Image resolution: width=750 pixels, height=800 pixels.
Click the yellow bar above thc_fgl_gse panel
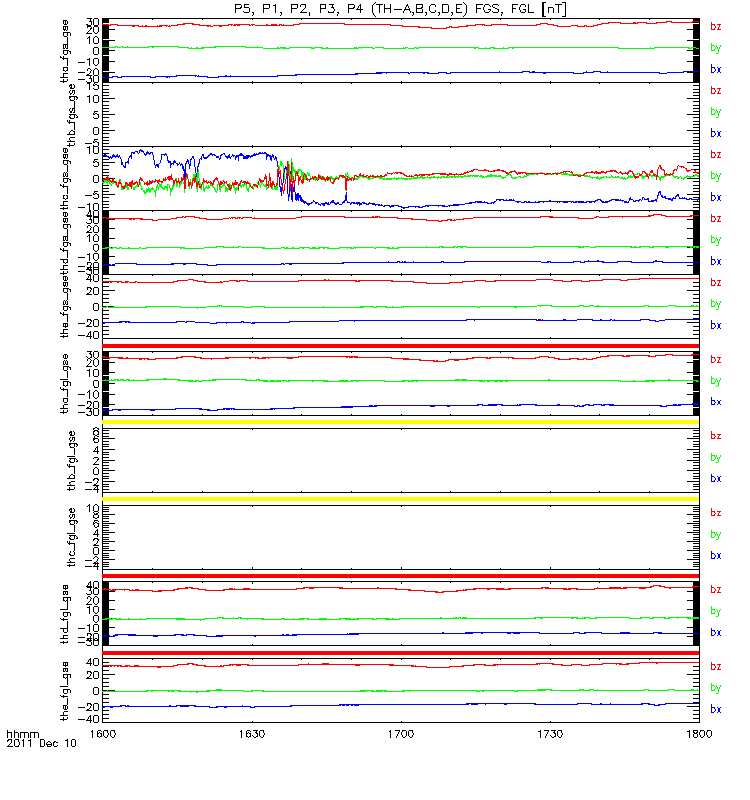(401, 499)
